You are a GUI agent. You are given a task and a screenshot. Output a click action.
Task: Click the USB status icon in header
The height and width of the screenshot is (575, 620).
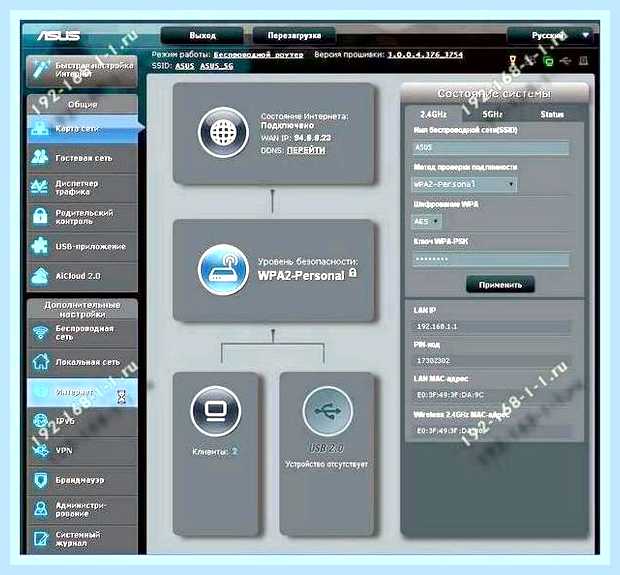click(566, 61)
